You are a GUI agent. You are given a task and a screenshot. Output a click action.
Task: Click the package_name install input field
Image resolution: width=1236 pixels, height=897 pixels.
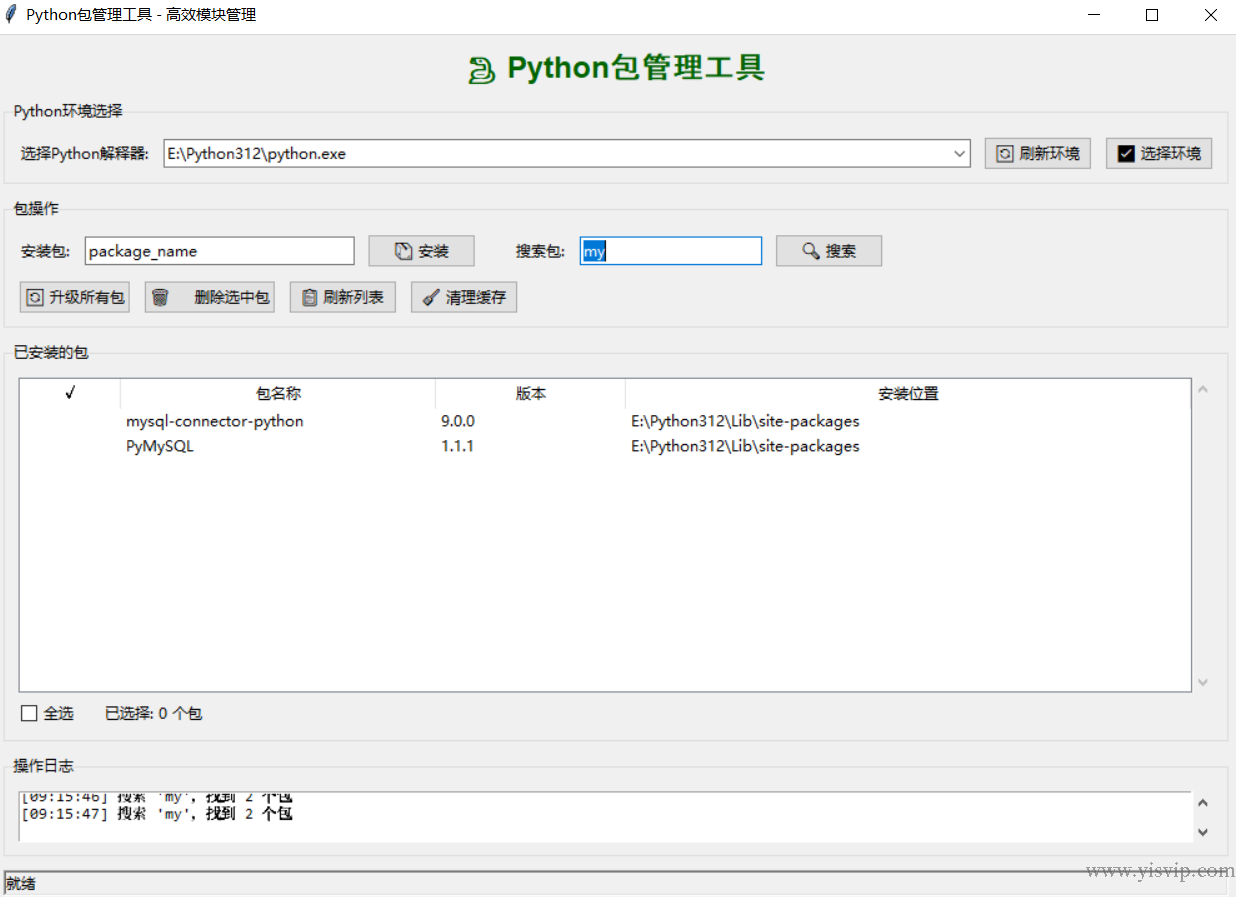point(219,250)
